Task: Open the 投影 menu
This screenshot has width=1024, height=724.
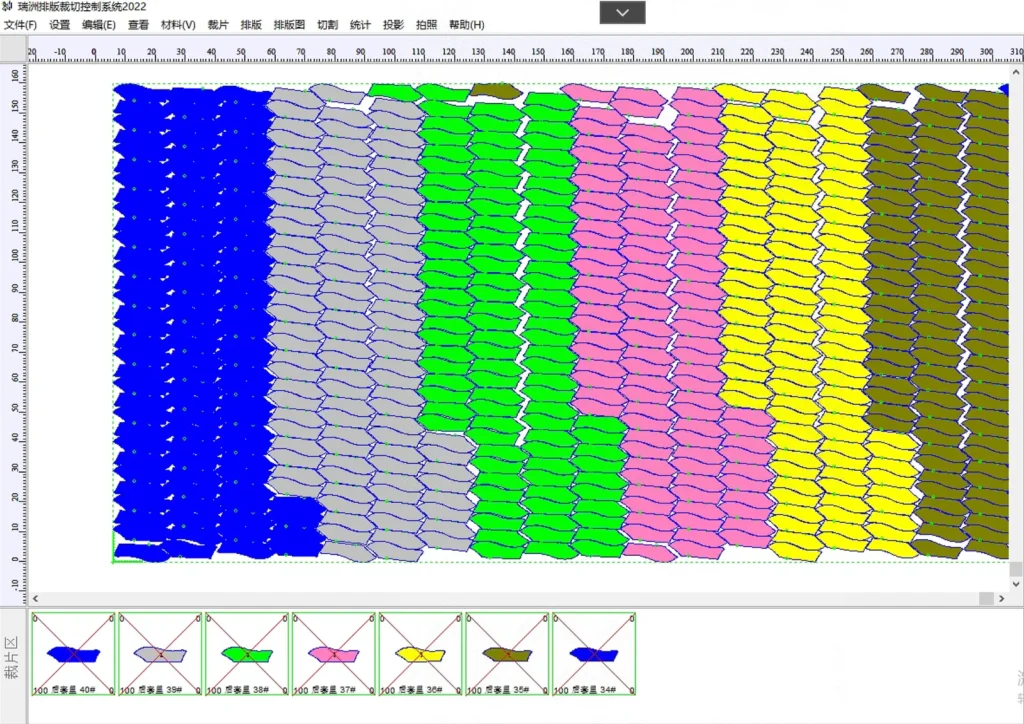Action: (393, 25)
